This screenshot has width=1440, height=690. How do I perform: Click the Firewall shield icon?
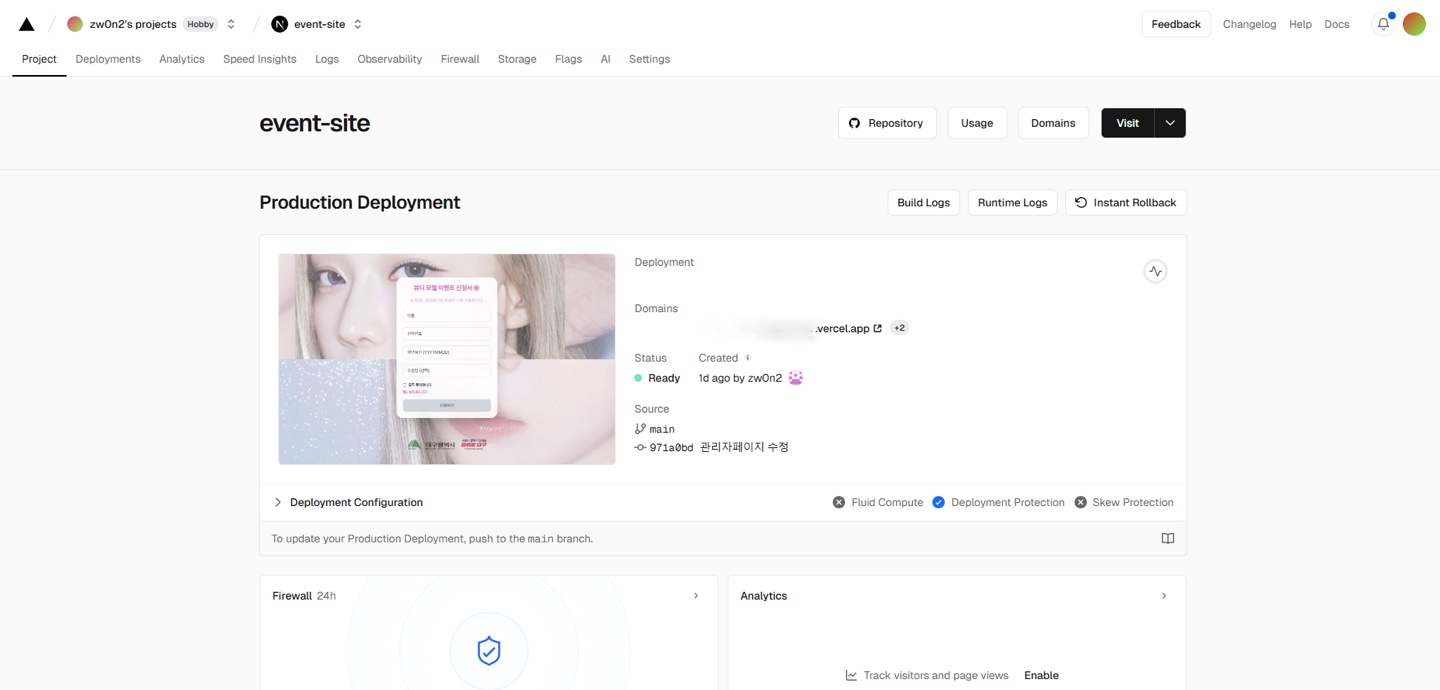pos(488,650)
